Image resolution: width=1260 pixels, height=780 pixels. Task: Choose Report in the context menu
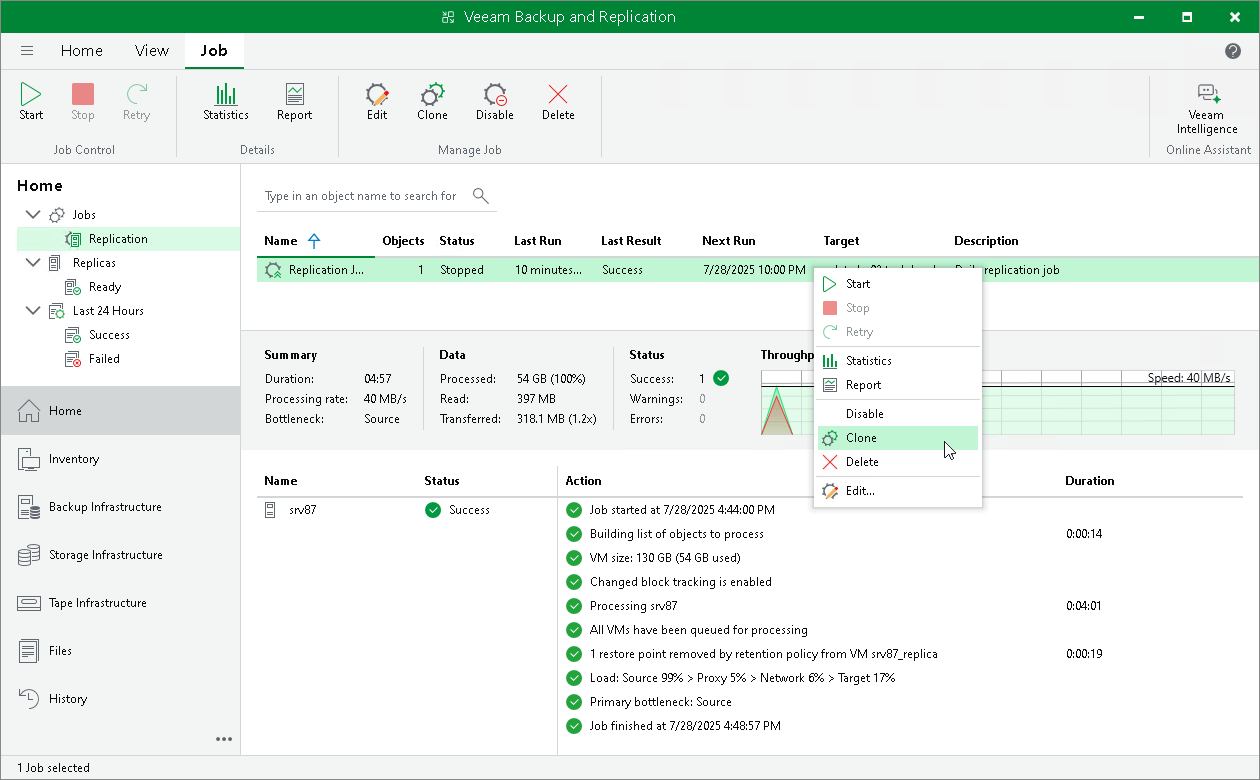pyautogui.click(x=897, y=385)
